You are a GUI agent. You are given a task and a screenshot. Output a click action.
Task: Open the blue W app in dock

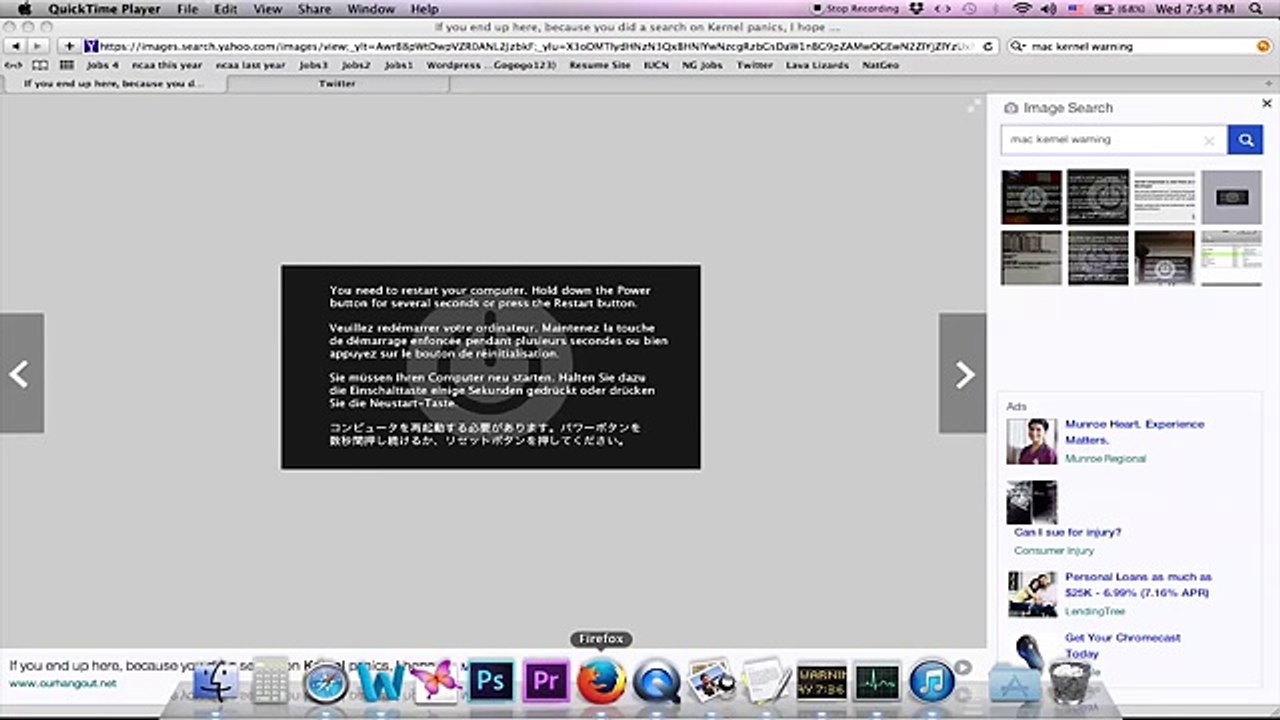click(x=381, y=682)
